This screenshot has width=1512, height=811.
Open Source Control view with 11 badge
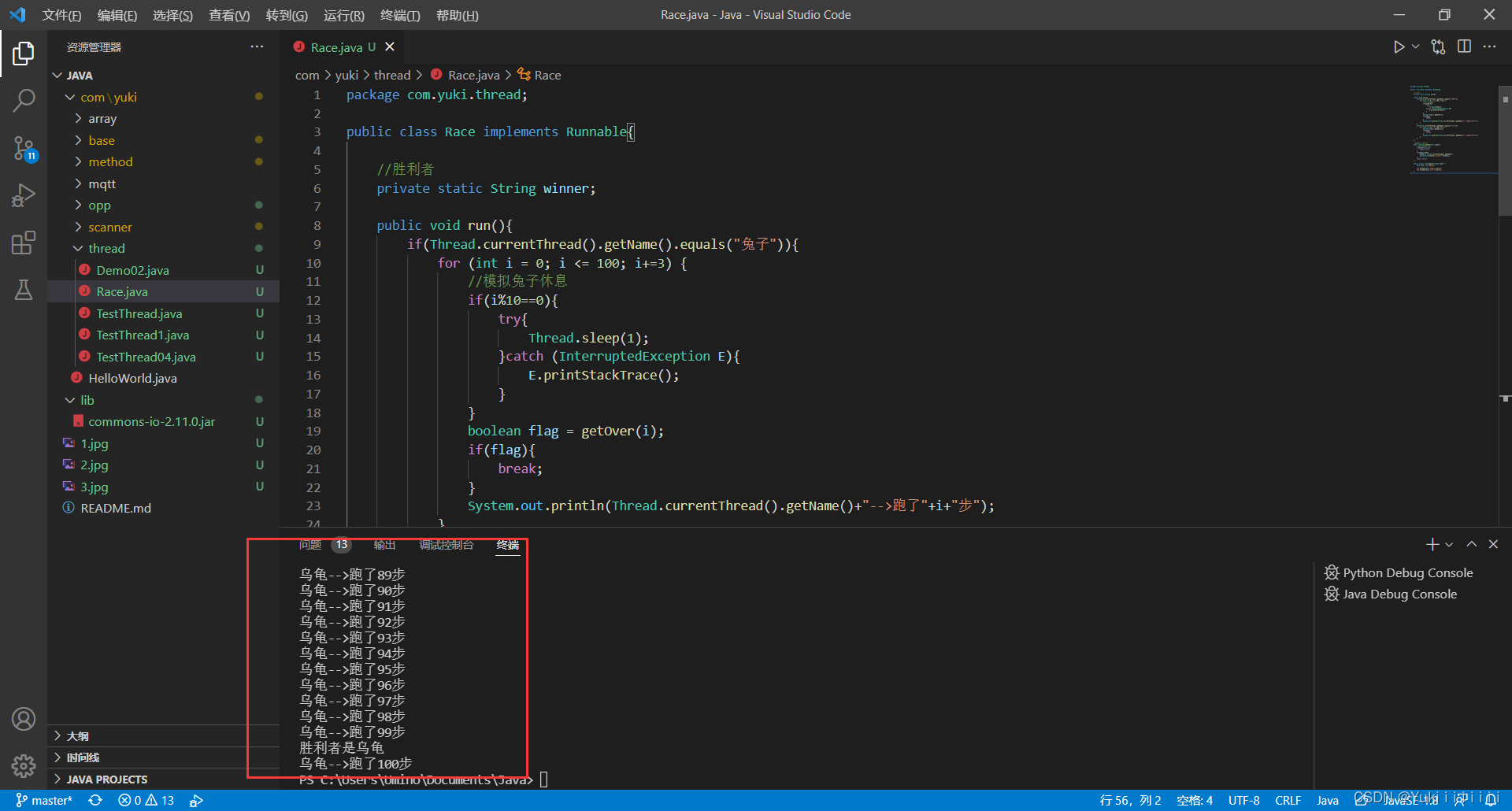[24, 147]
